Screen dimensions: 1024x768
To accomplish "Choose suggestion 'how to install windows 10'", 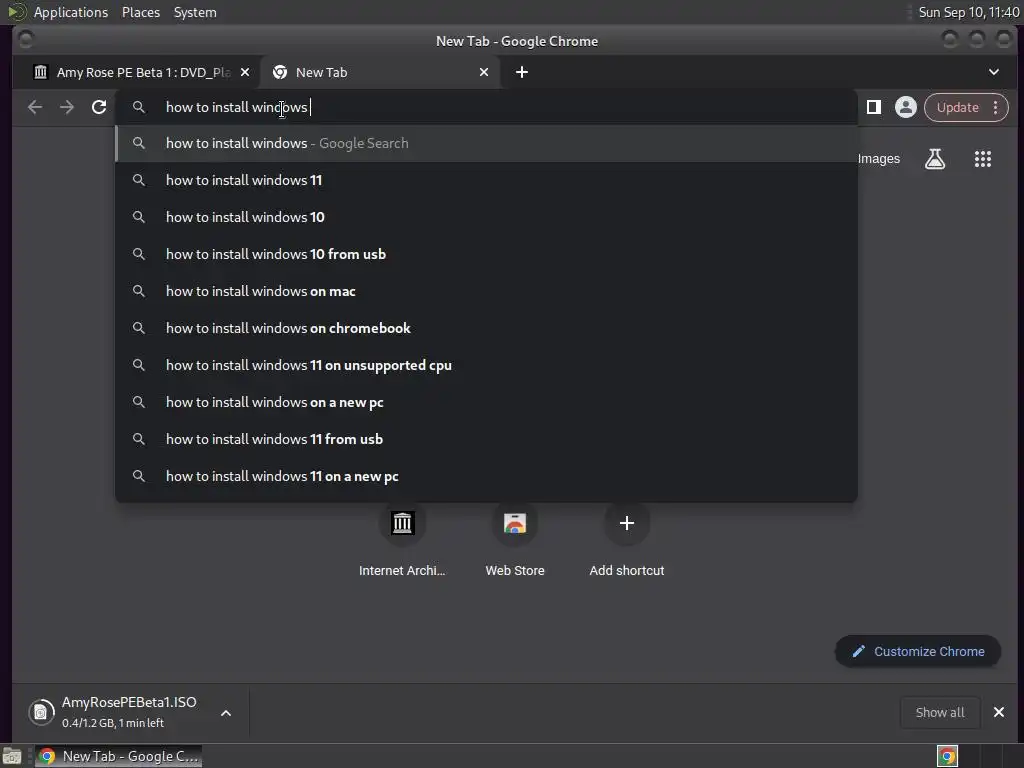I will [x=486, y=217].
